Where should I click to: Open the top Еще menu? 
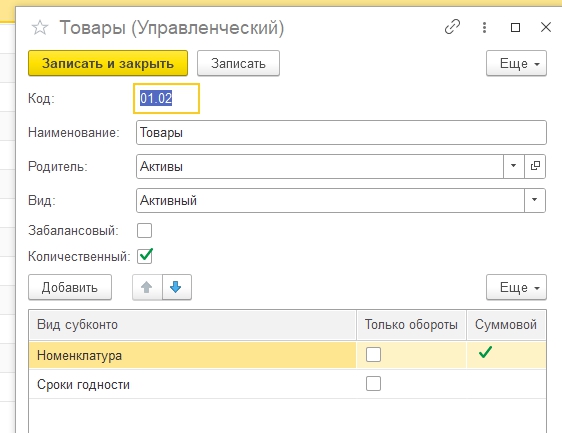tap(516, 63)
